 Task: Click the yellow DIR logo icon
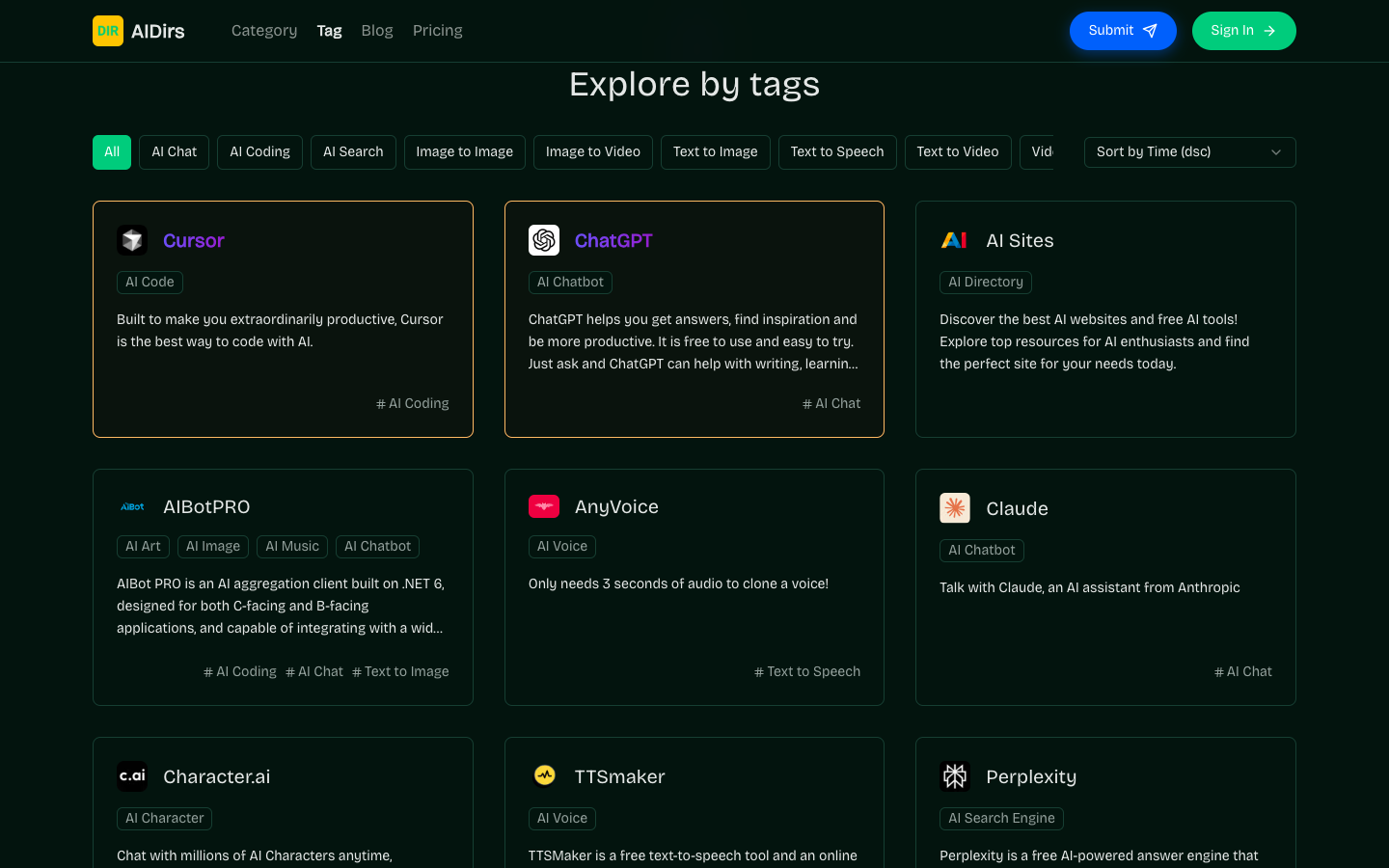coord(108,31)
